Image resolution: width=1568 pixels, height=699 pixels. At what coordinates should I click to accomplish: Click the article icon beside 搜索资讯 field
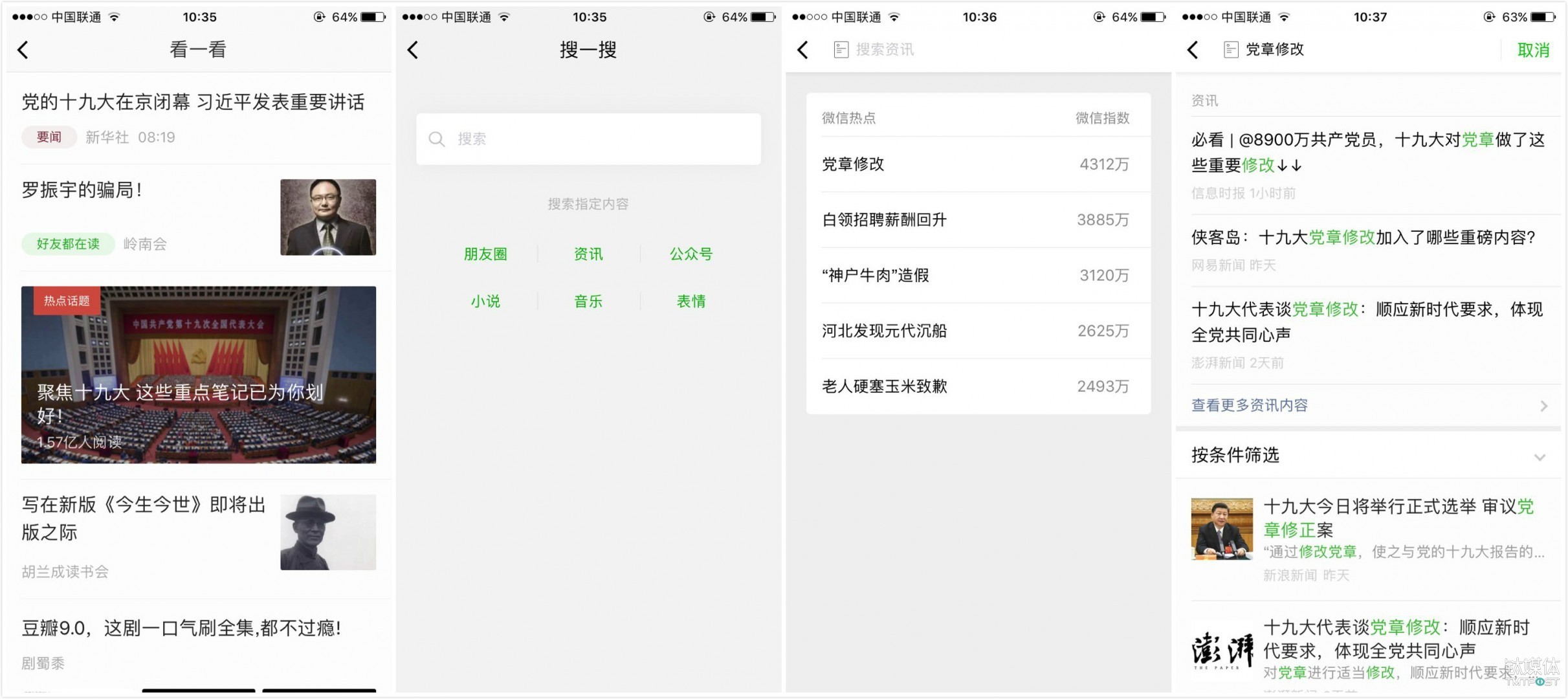point(841,49)
